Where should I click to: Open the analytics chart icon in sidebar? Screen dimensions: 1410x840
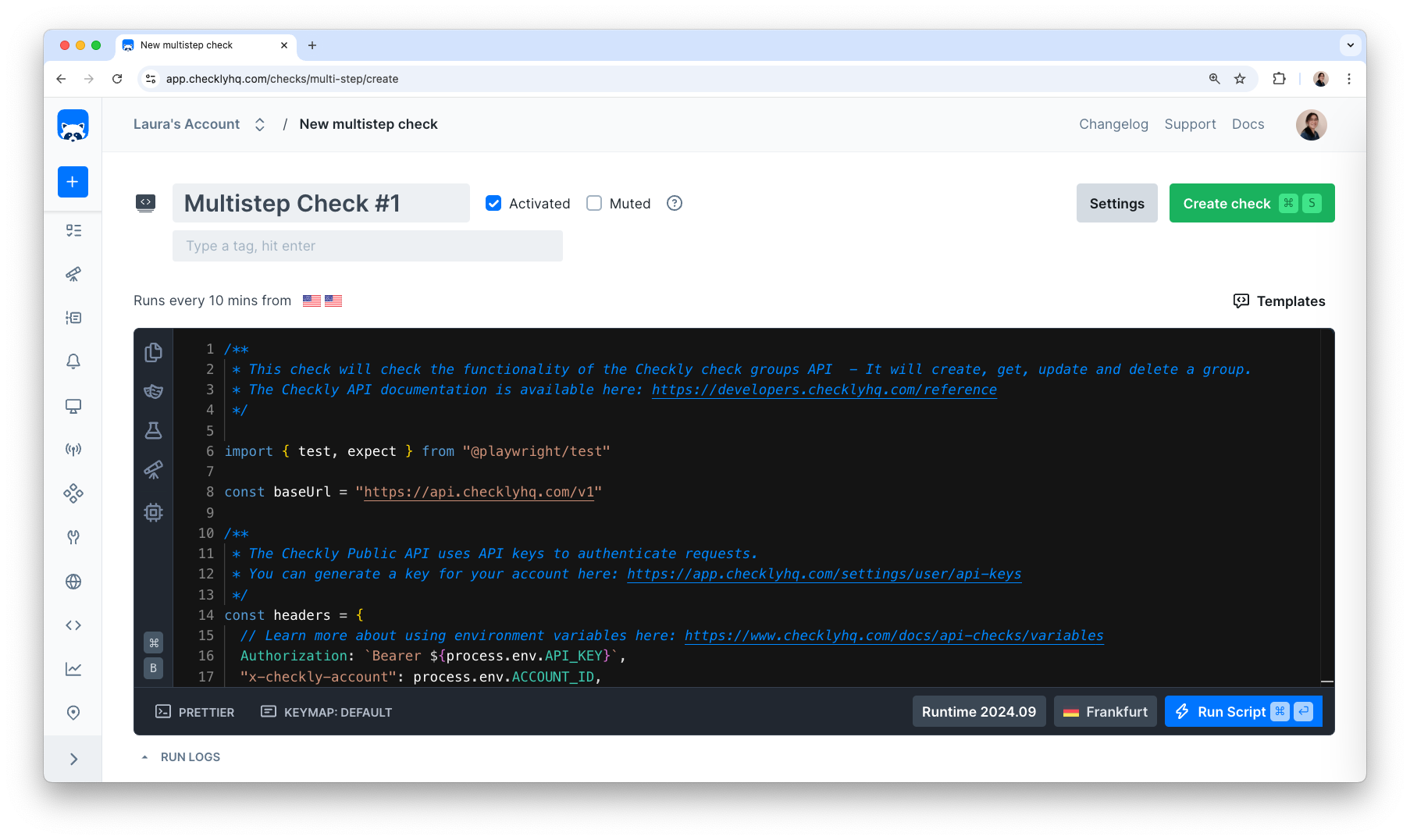coord(73,668)
